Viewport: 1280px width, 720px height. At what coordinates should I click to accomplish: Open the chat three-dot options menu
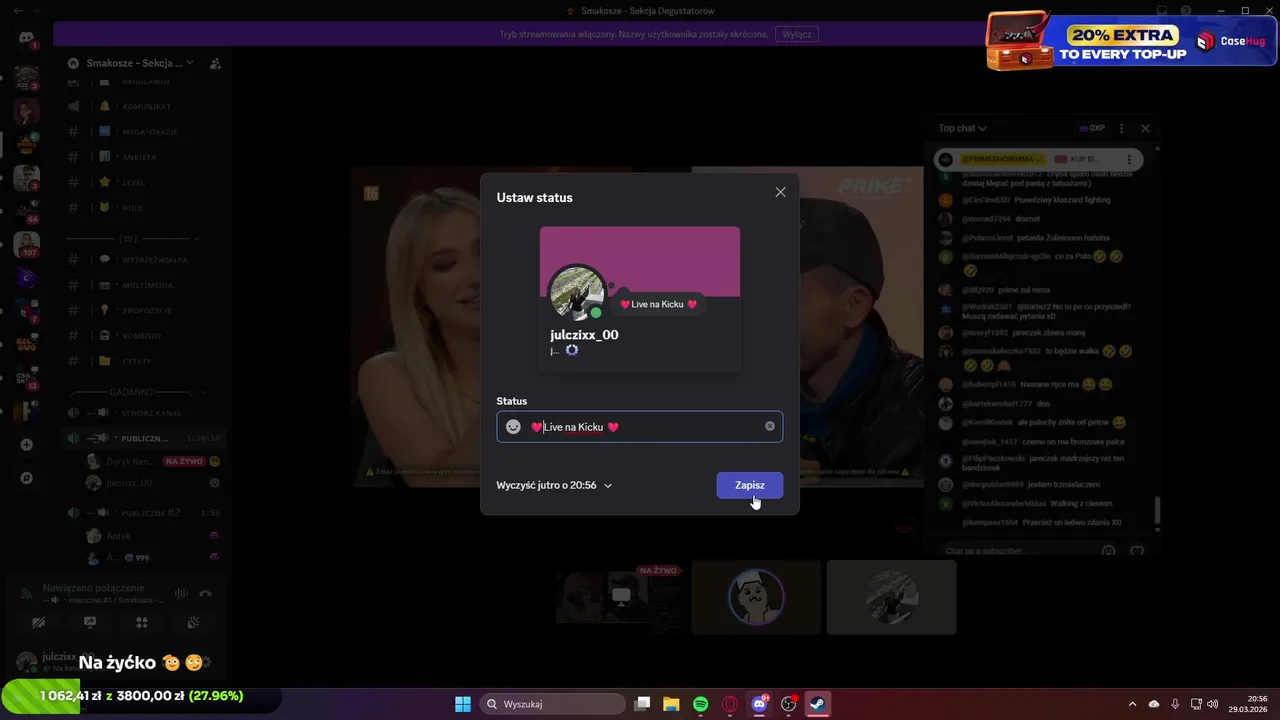1121,128
